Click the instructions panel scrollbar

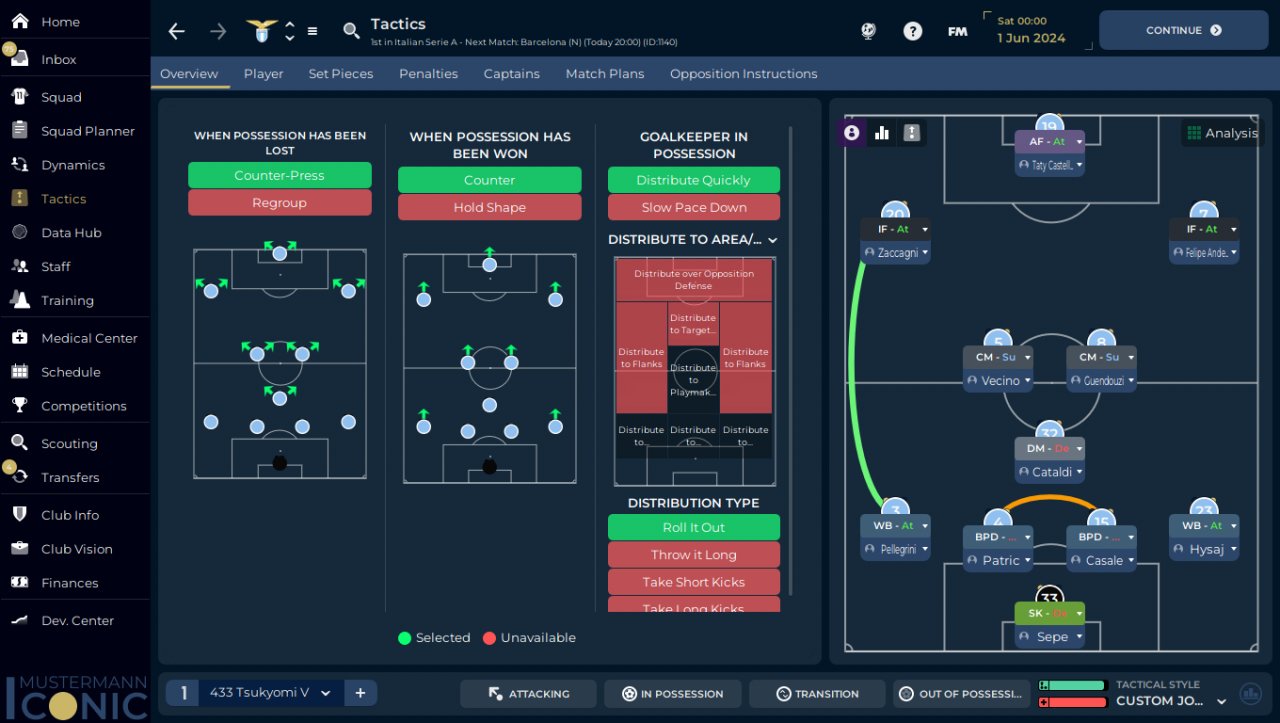(x=790, y=360)
